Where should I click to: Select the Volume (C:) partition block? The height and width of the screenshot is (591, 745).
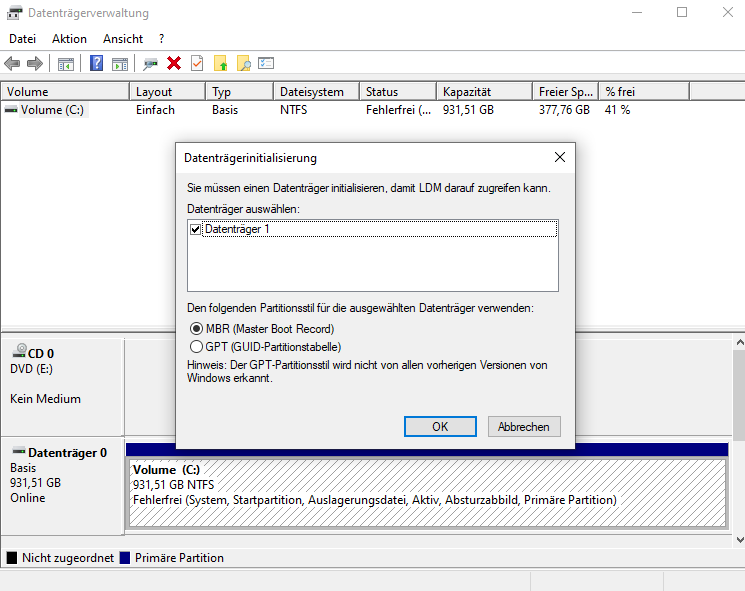click(x=427, y=493)
